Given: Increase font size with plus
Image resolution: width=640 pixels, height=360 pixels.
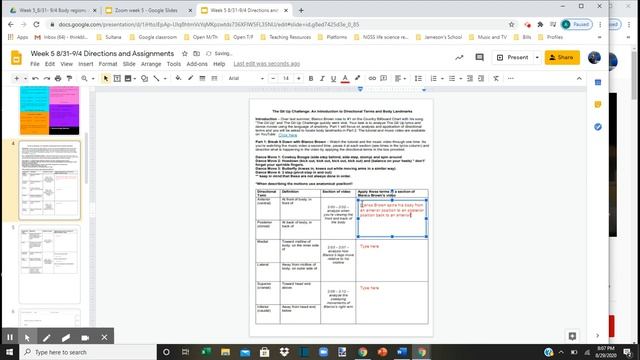Looking at the screenshot, I should click(299, 78).
